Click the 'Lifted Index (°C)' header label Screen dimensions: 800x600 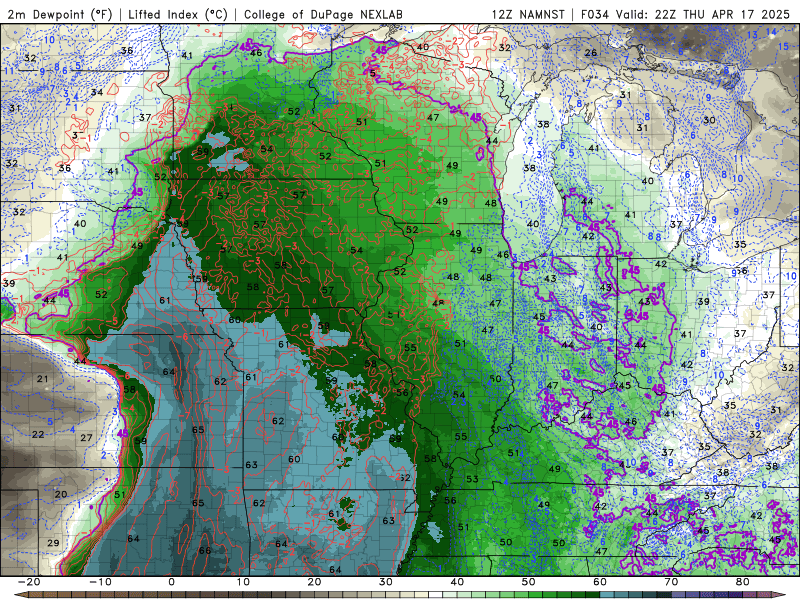click(178, 14)
